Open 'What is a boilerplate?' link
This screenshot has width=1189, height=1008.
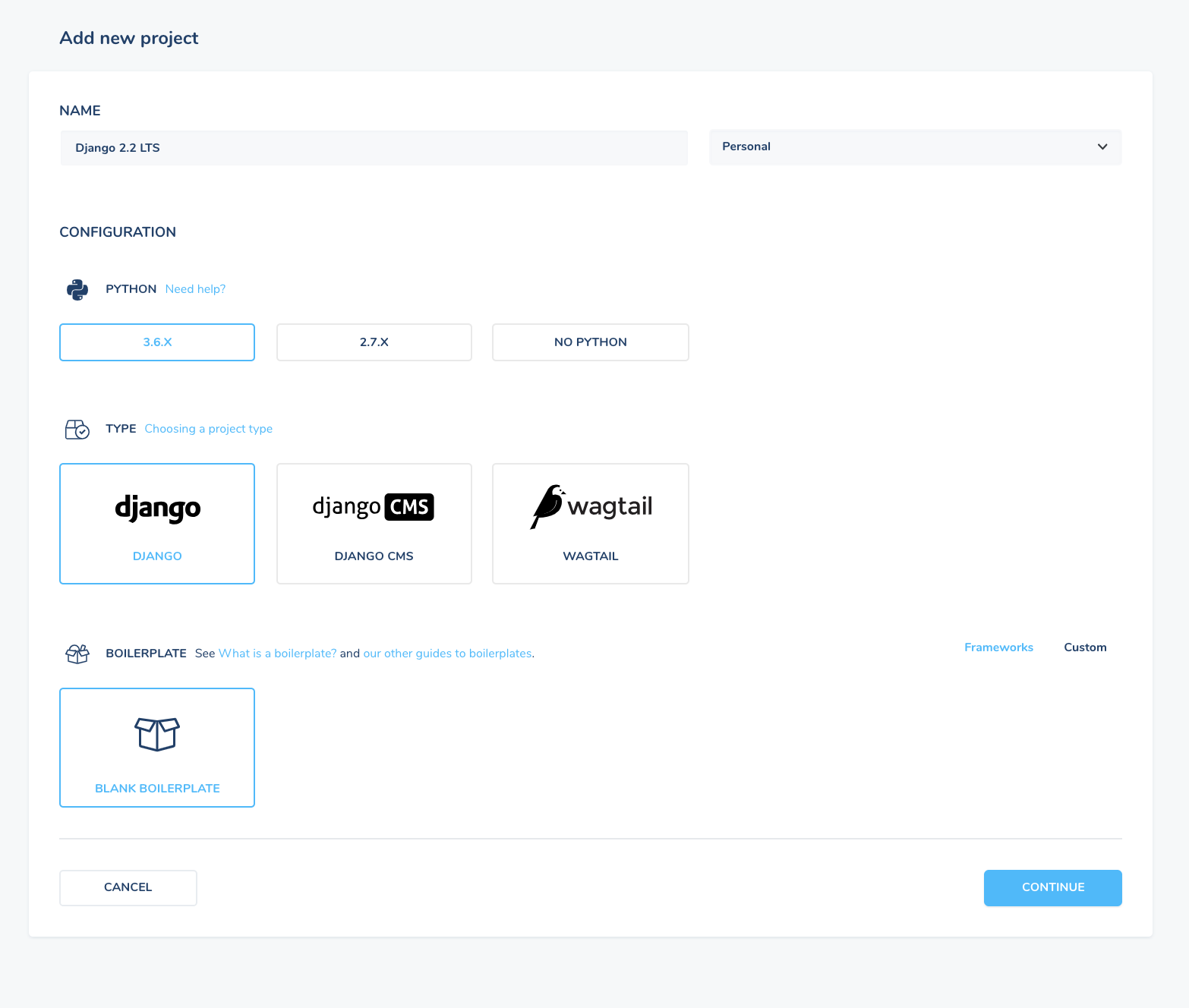[x=278, y=654]
